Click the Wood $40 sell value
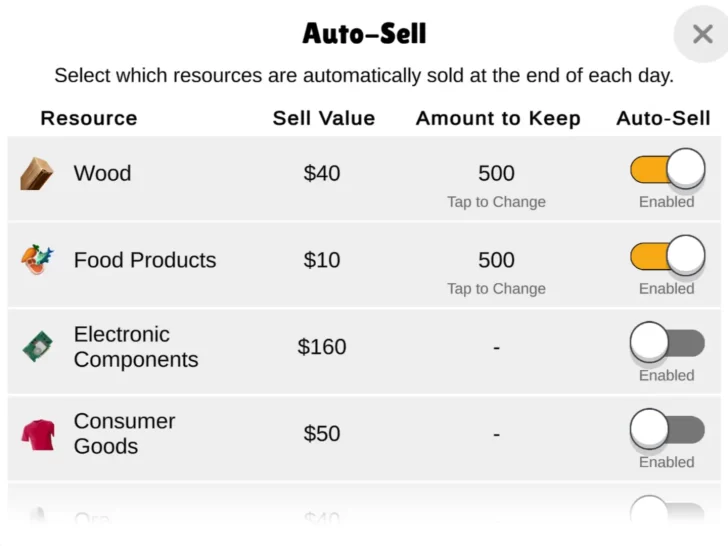 coord(322,174)
